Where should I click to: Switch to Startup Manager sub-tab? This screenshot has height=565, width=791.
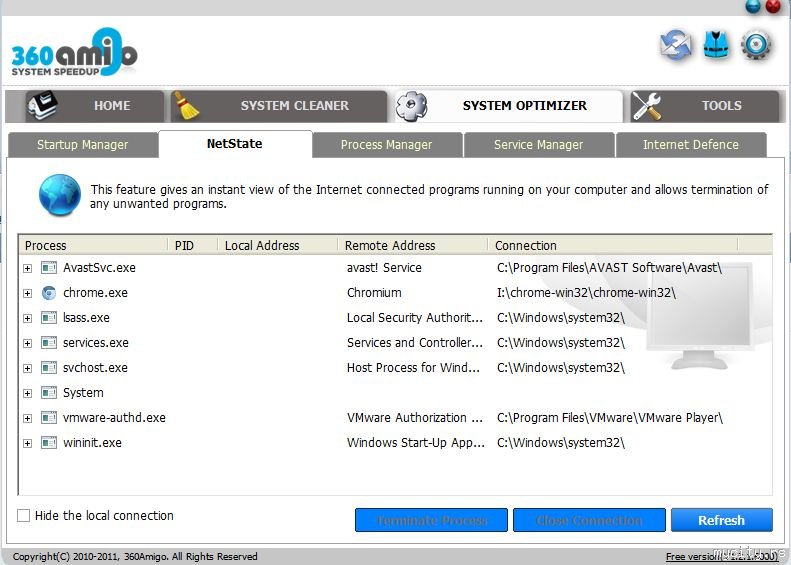[x=83, y=145]
